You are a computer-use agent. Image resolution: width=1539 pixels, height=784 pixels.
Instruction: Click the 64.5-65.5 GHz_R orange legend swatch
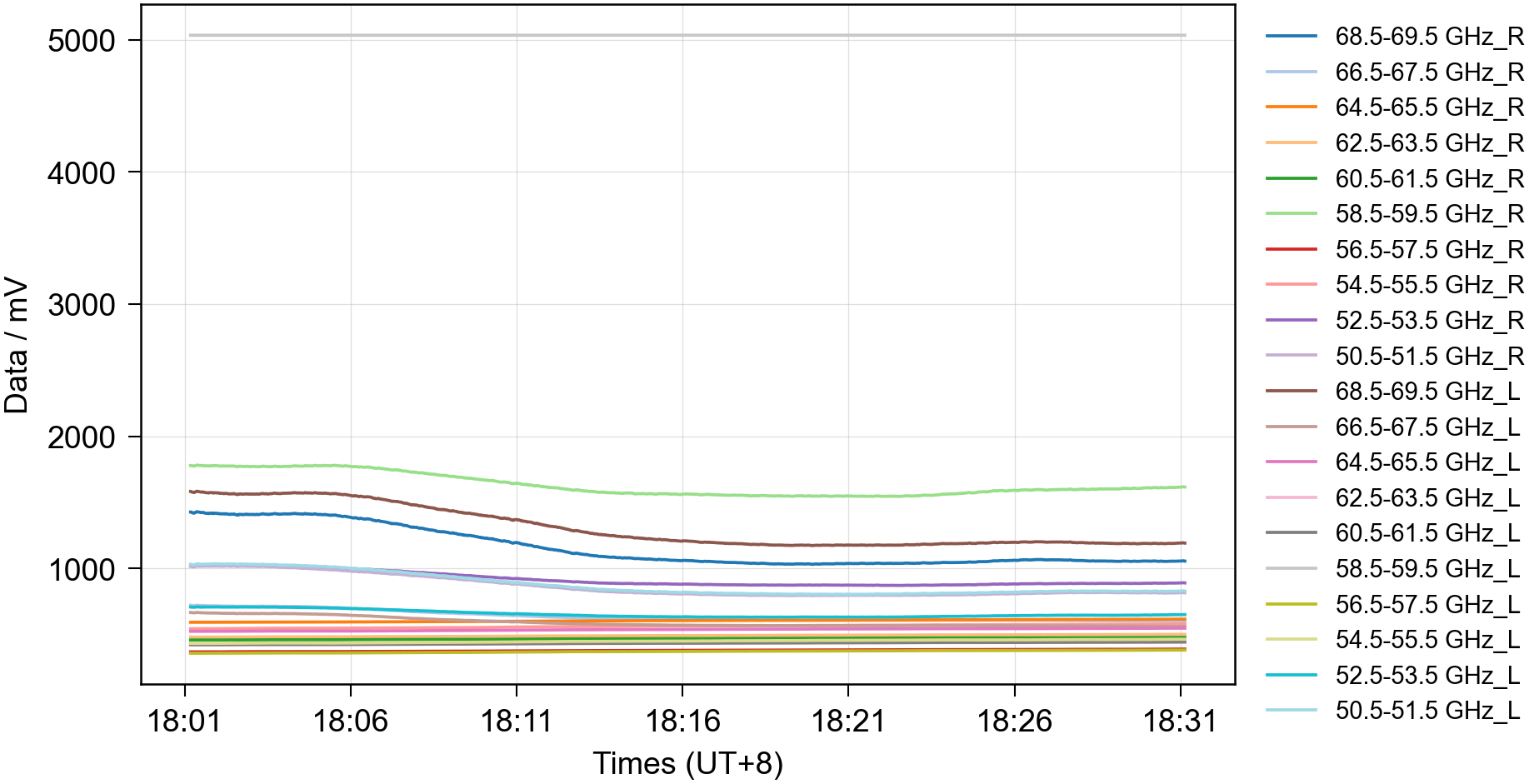(1291, 107)
